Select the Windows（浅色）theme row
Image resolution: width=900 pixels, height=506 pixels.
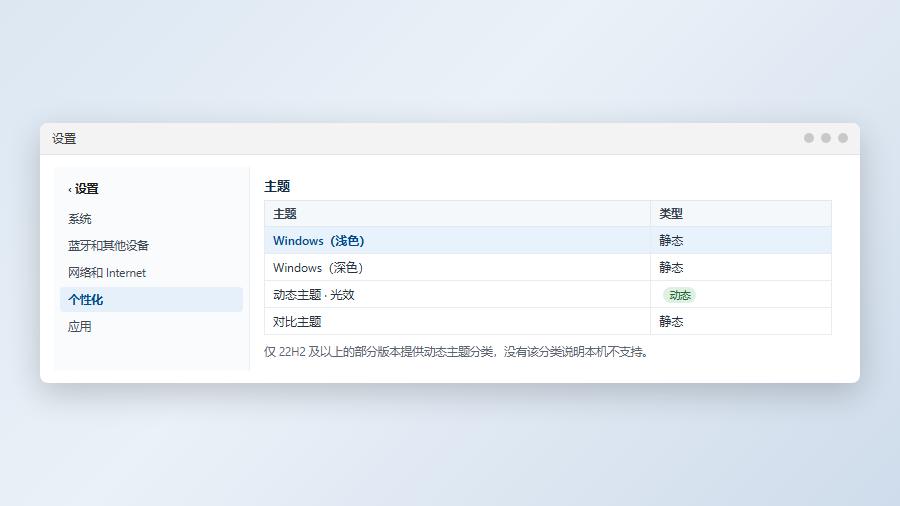point(548,240)
